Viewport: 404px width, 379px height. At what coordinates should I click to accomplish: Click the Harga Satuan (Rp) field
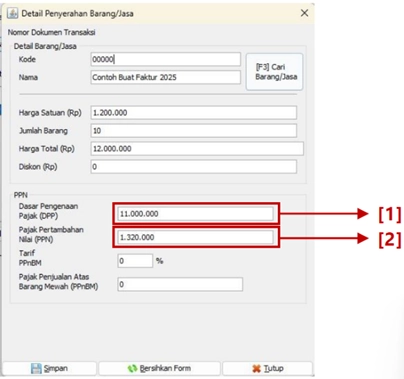194,113
